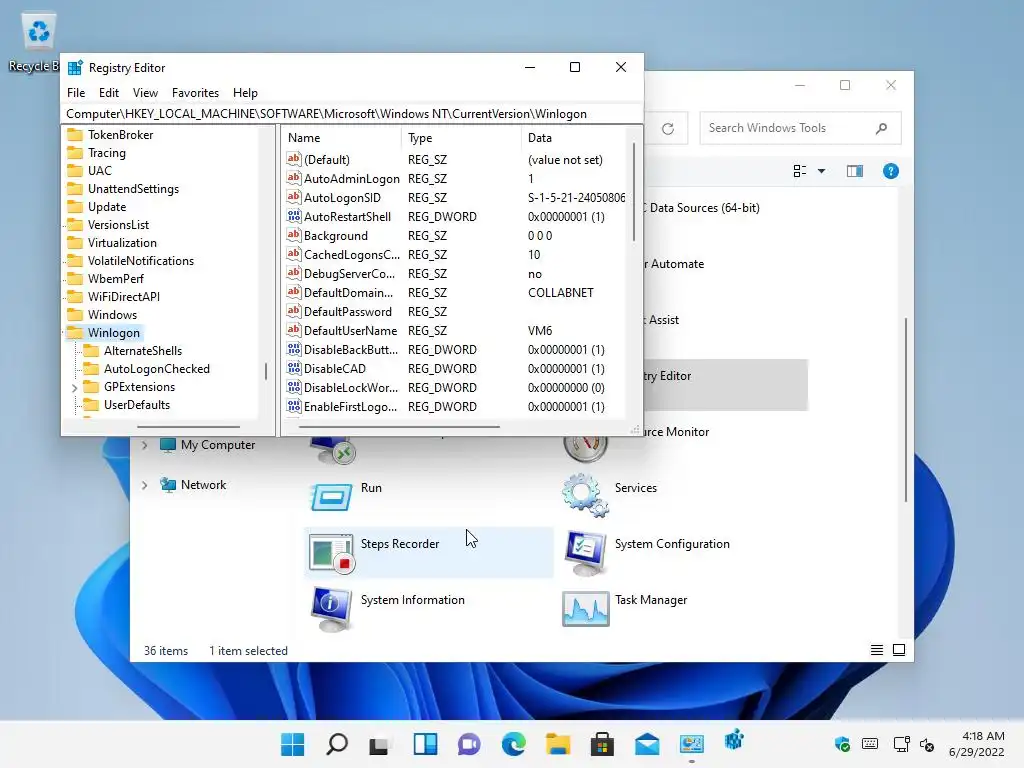Viewport: 1024px width, 768px height.
Task: Open the Favorites menu in Registry Editor
Action: click(195, 93)
